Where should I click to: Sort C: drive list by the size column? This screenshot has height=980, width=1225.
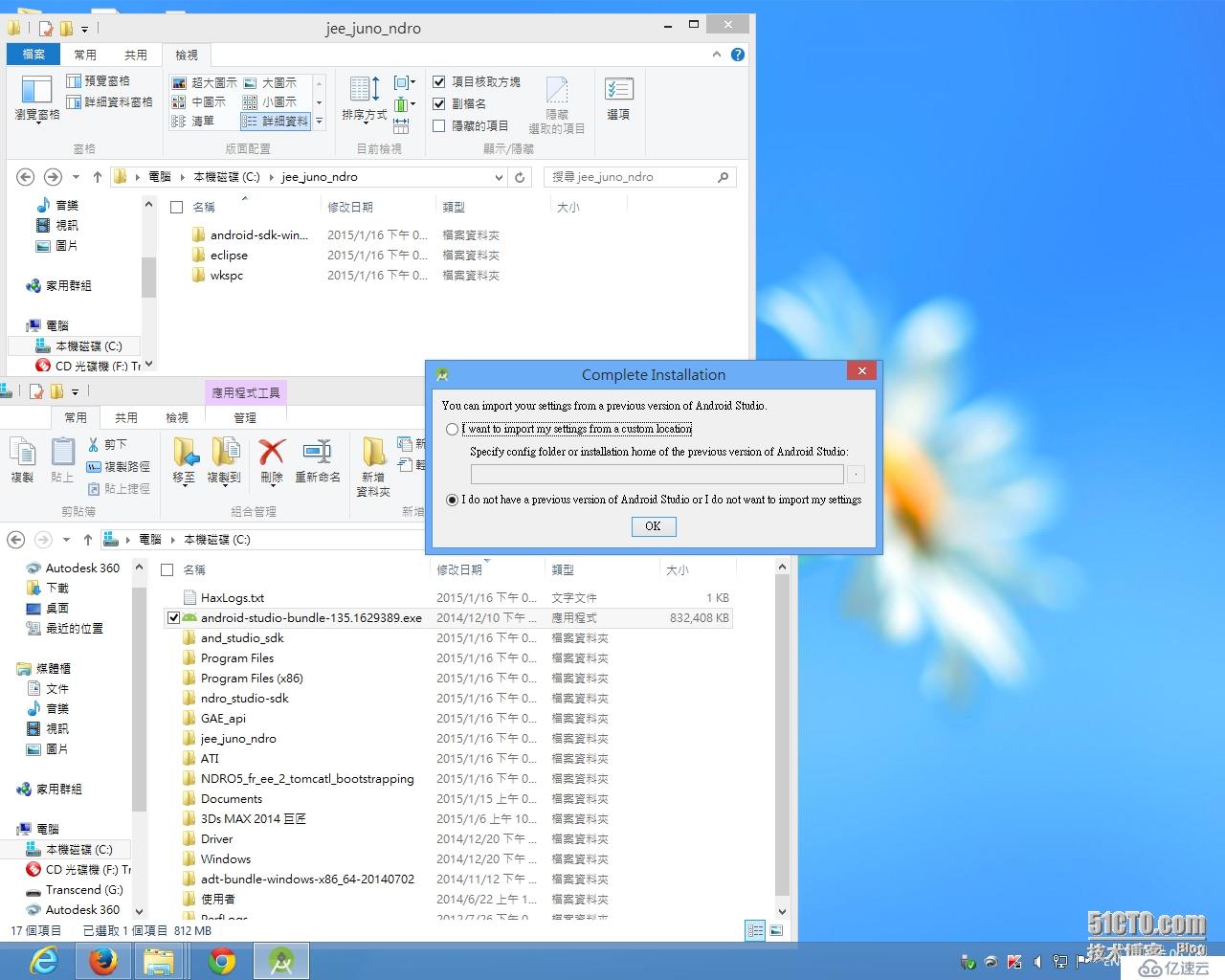click(678, 569)
